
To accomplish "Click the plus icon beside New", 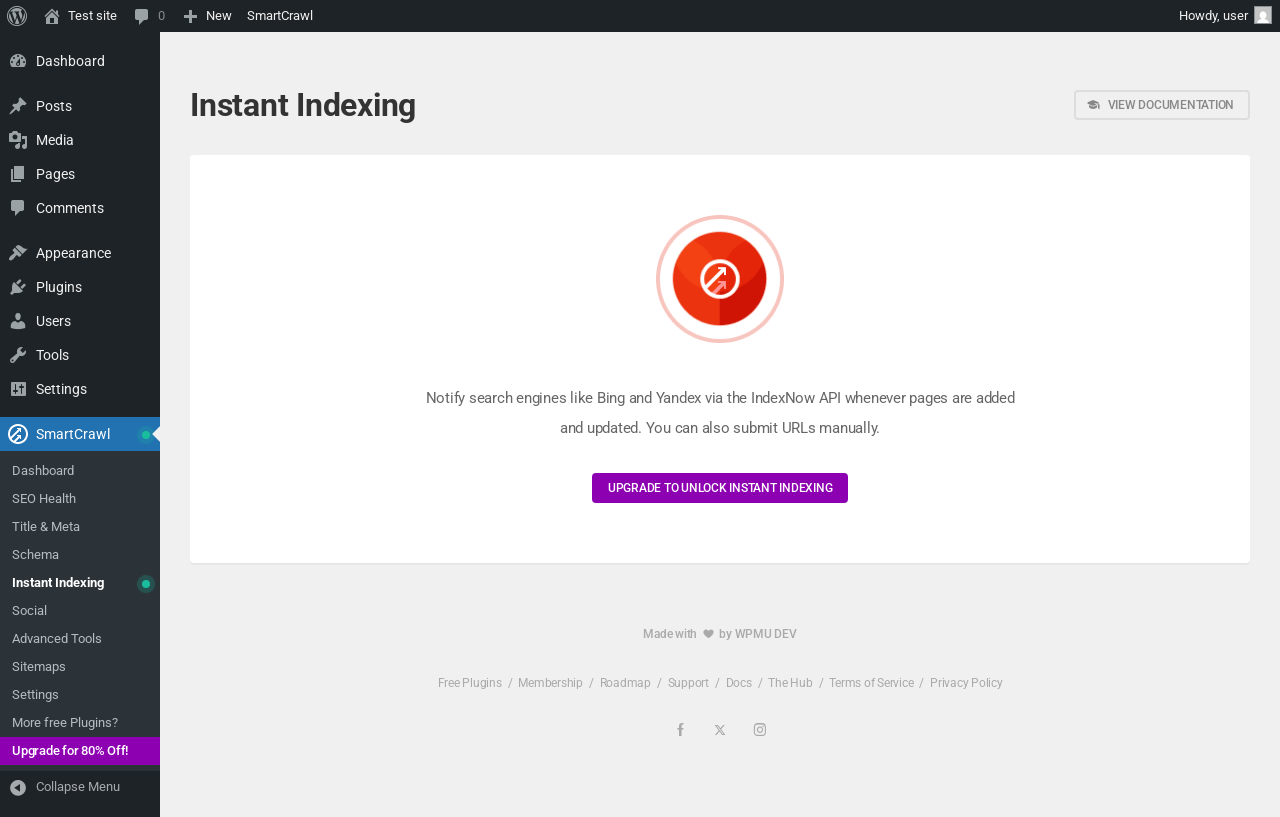I will pos(191,16).
